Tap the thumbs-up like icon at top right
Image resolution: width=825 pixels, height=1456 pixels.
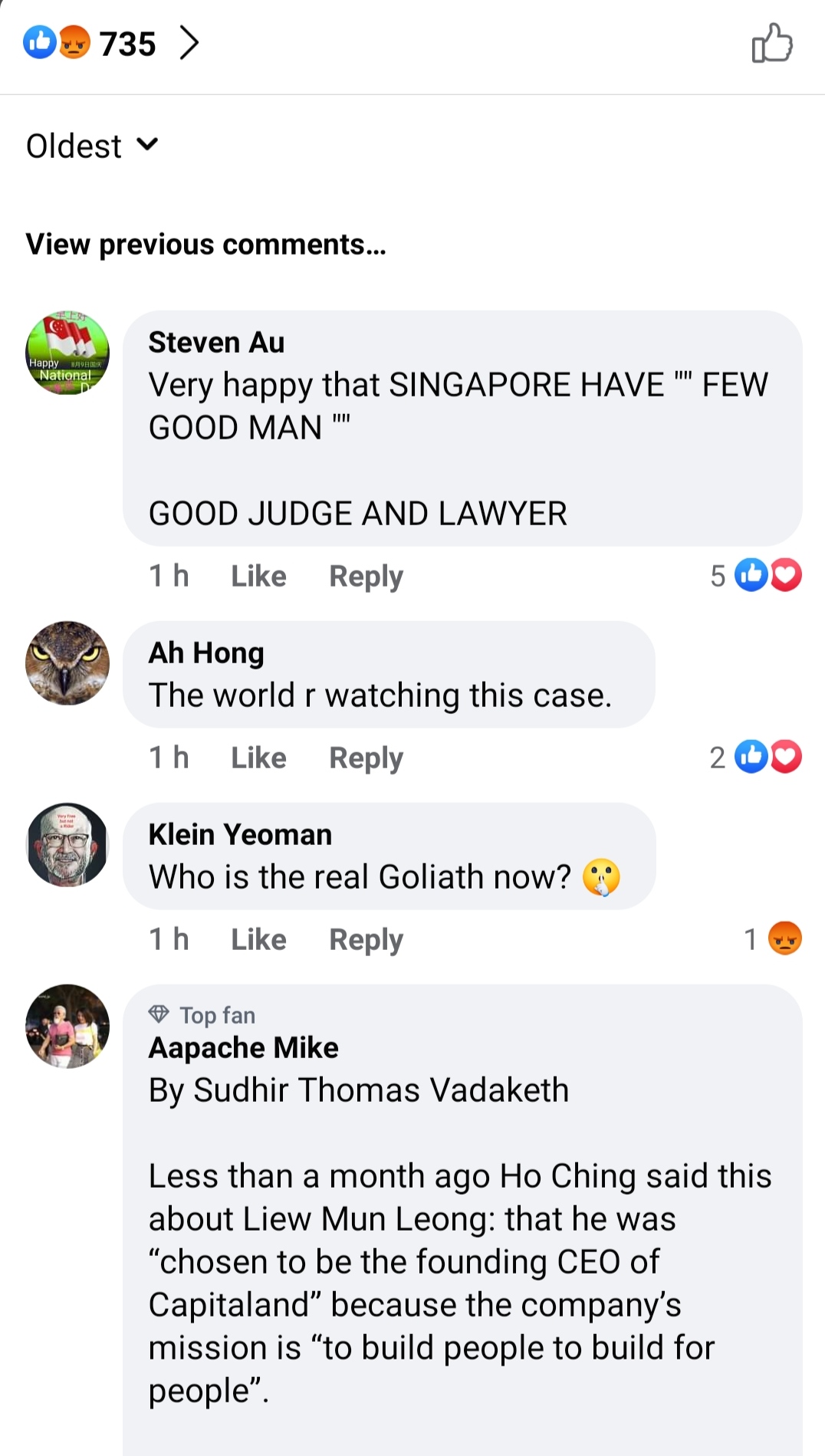click(772, 43)
